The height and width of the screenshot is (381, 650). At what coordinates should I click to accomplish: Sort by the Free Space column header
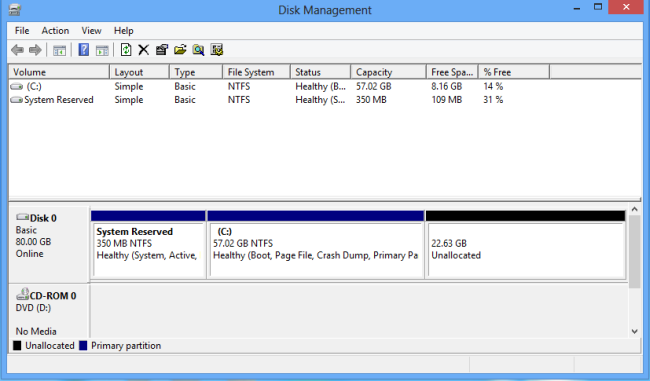tap(452, 72)
